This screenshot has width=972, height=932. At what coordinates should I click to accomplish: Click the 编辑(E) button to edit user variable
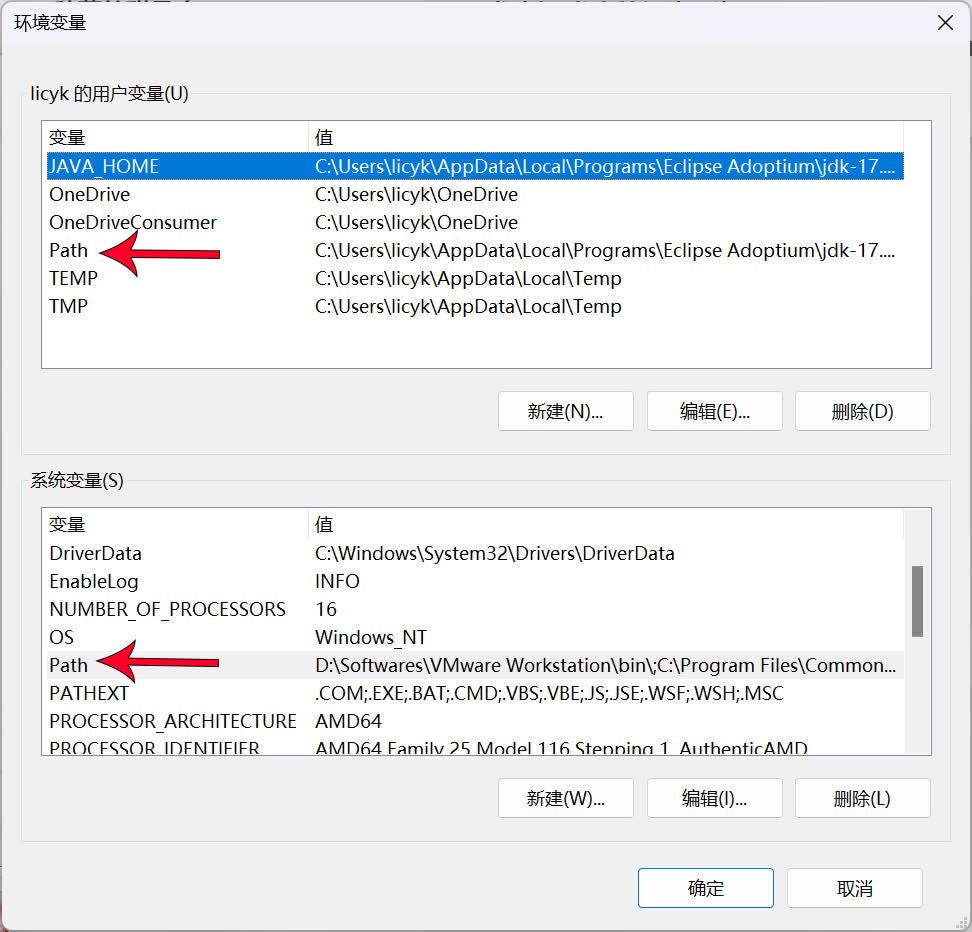[714, 410]
